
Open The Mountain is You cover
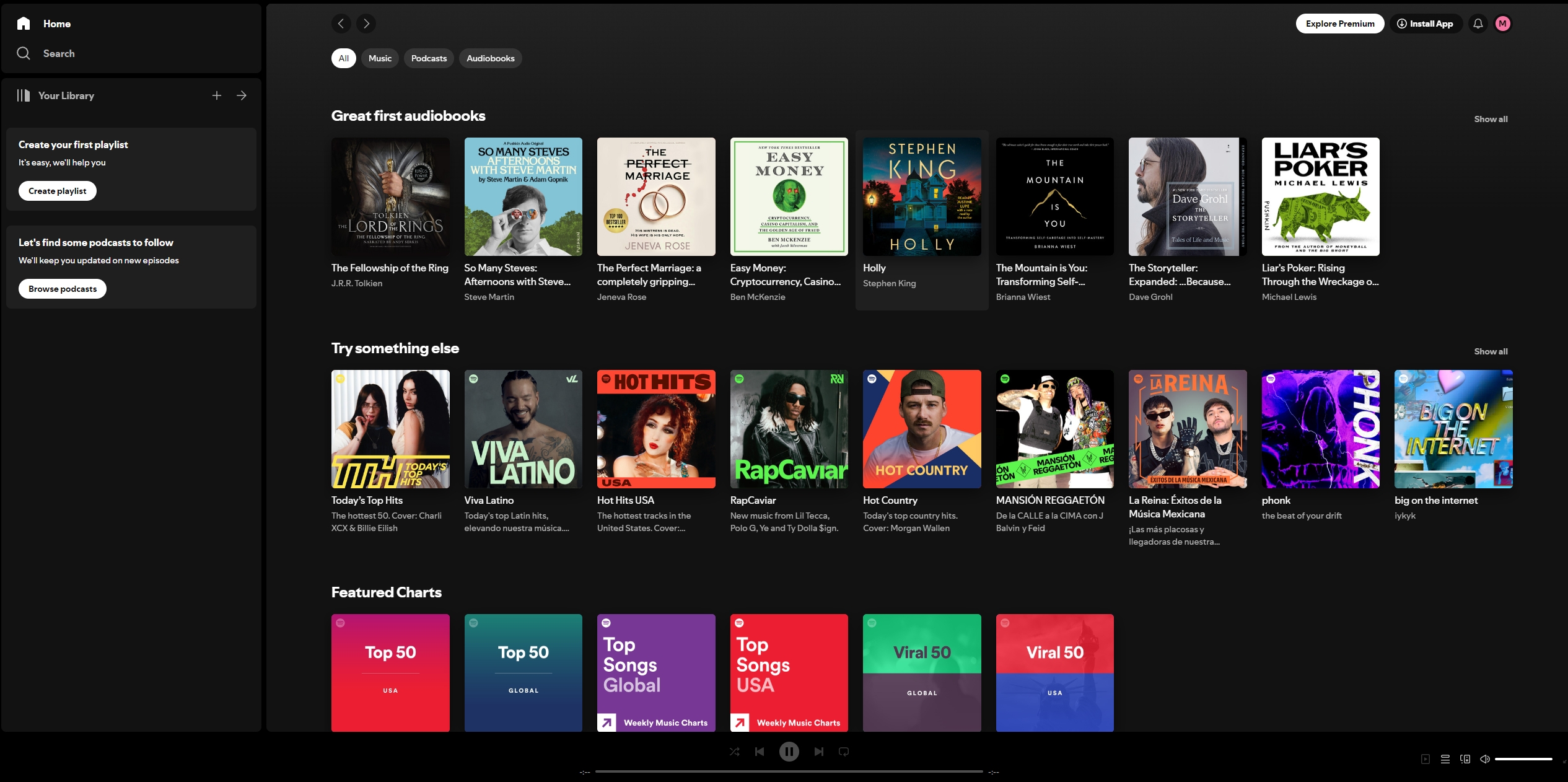[1055, 196]
